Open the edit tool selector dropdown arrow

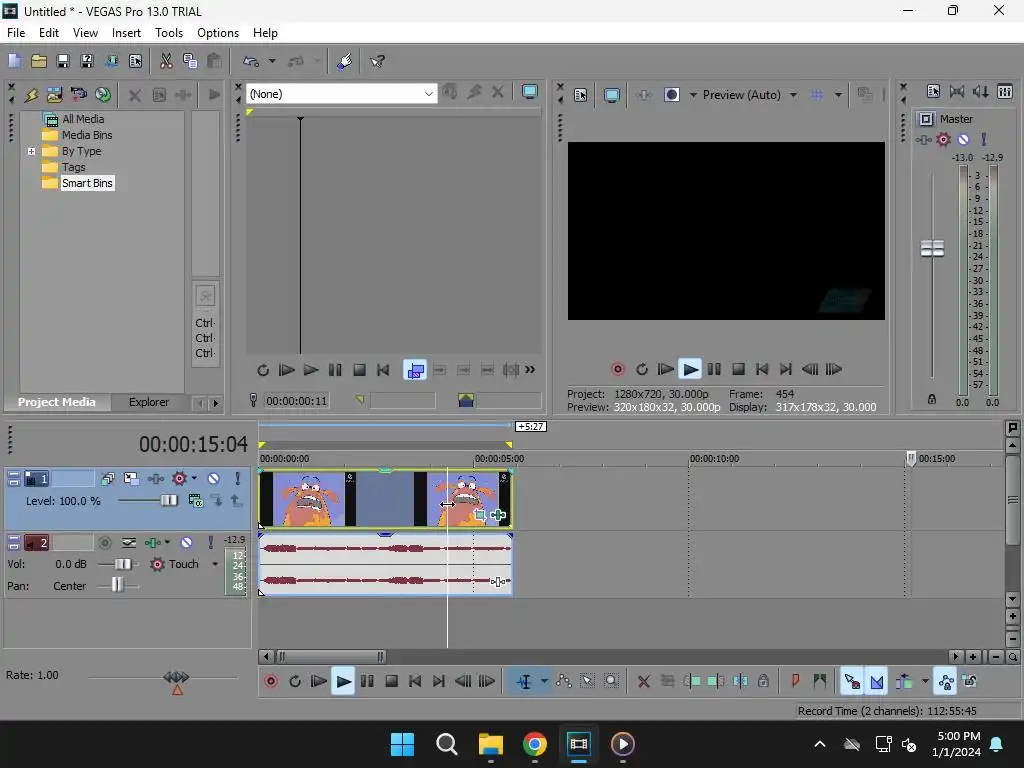(x=544, y=682)
